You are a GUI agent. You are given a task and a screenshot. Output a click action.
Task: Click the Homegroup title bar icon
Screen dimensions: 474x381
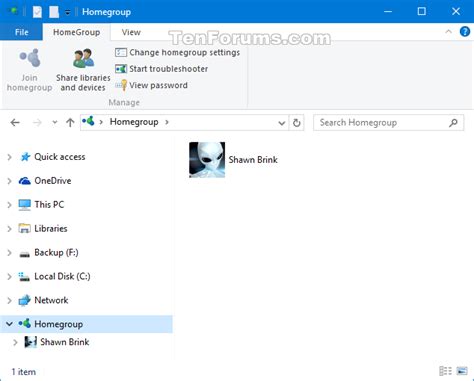(13, 11)
